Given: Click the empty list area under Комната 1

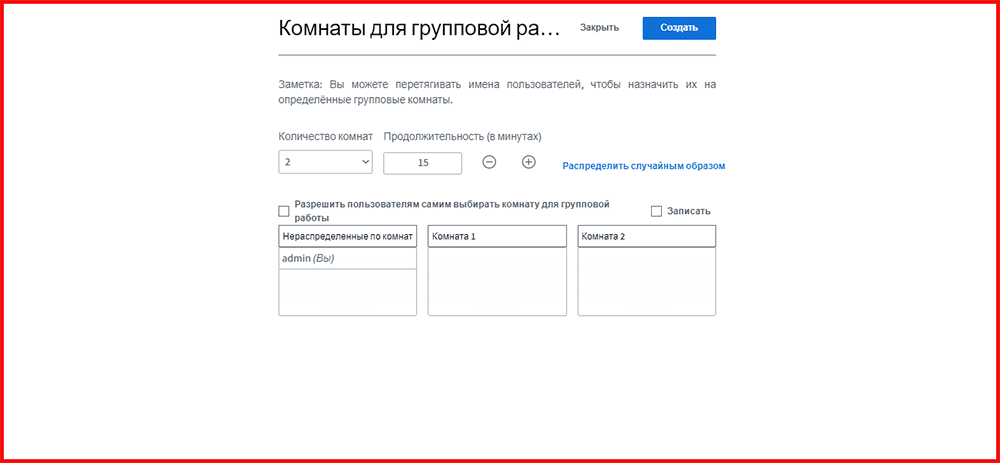Looking at the screenshot, I should click(x=497, y=281).
